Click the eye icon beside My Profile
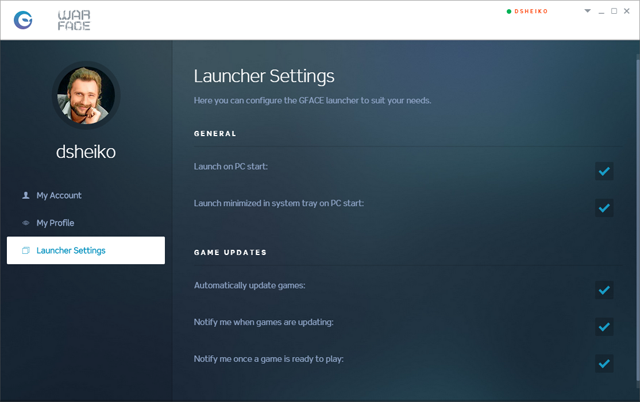Image resolution: width=640 pixels, height=402 pixels. click(x=25, y=223)
